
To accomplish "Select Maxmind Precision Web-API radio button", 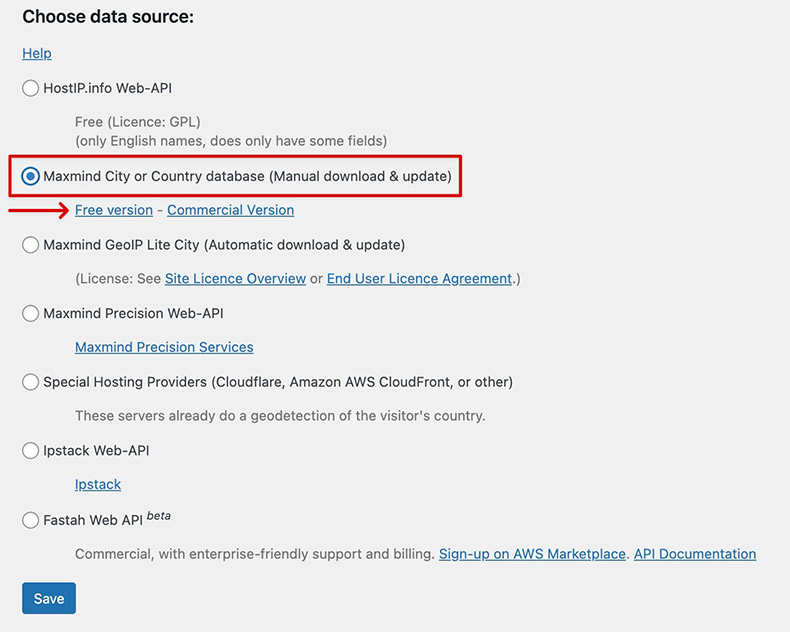I will (x=31, y=313).
